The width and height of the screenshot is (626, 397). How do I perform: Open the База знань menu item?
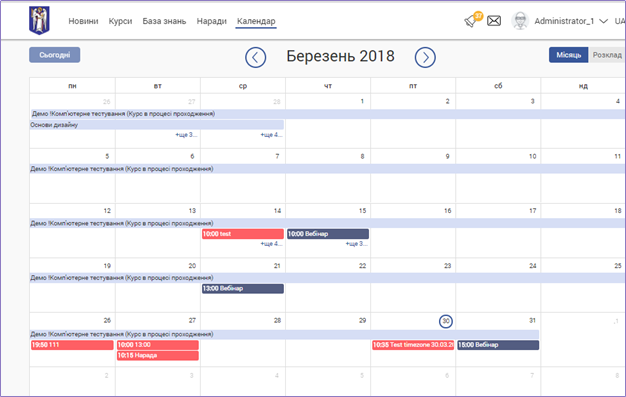point(164,21)
